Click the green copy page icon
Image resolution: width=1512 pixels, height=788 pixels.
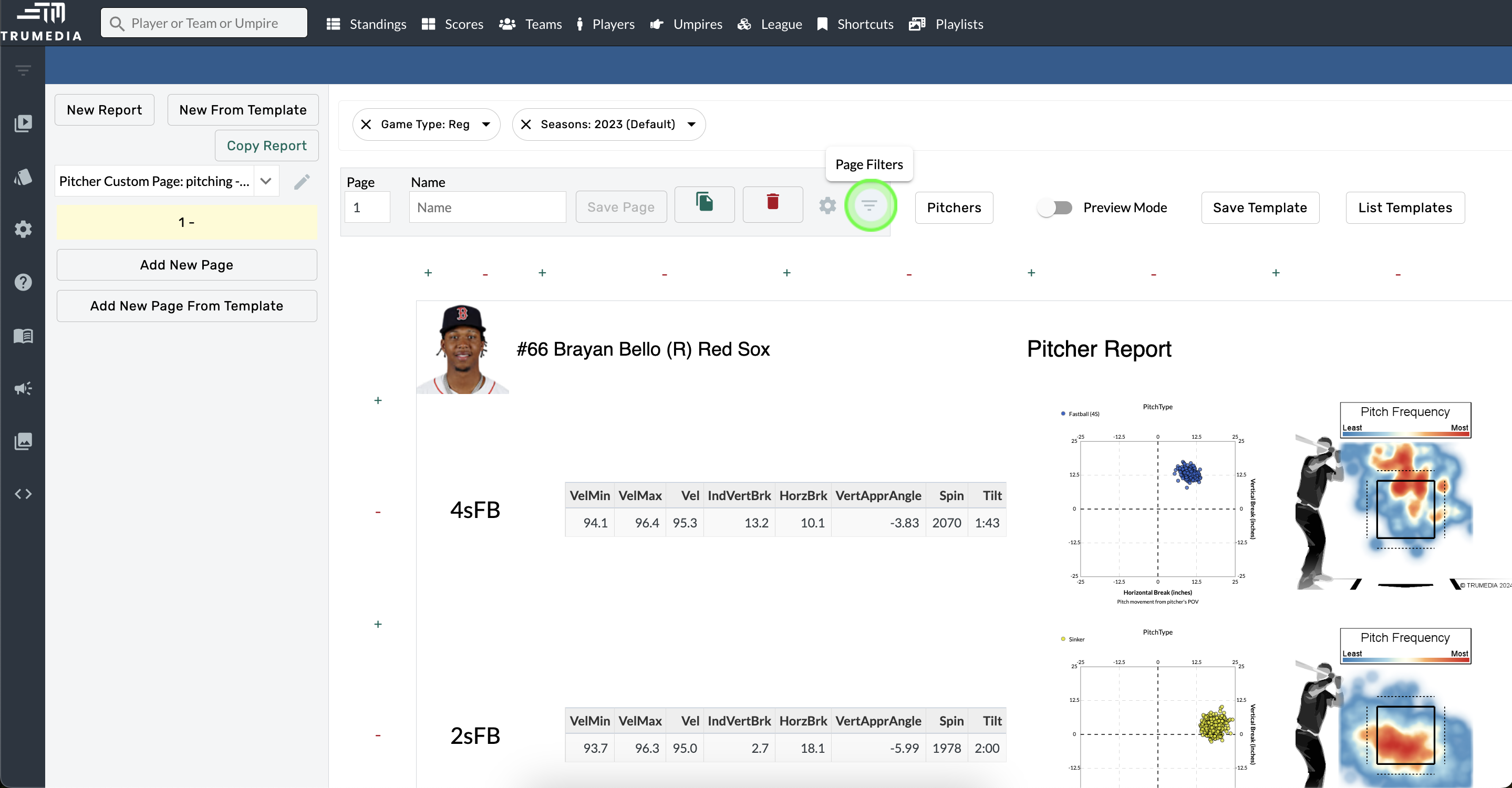[x=704, y=203]
